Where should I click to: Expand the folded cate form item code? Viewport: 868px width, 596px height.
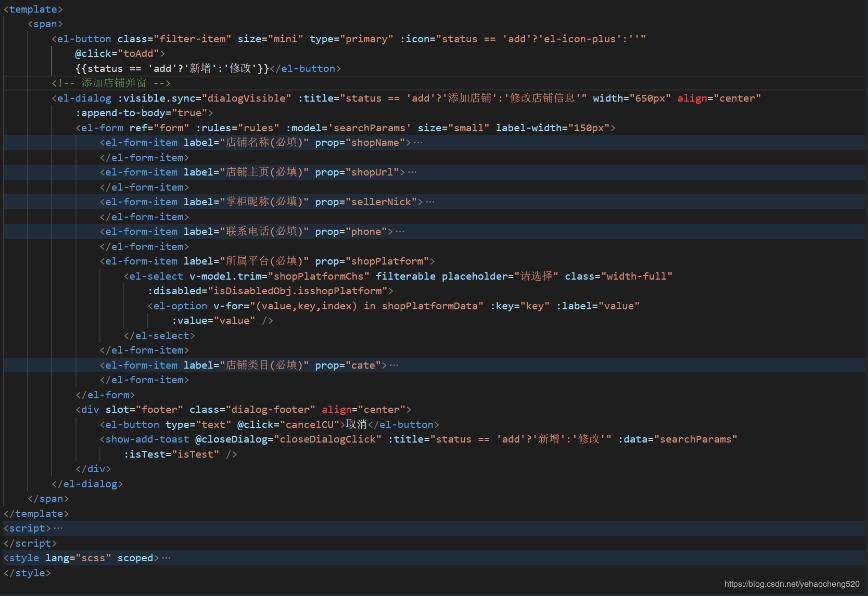click(x=394, y=364)
